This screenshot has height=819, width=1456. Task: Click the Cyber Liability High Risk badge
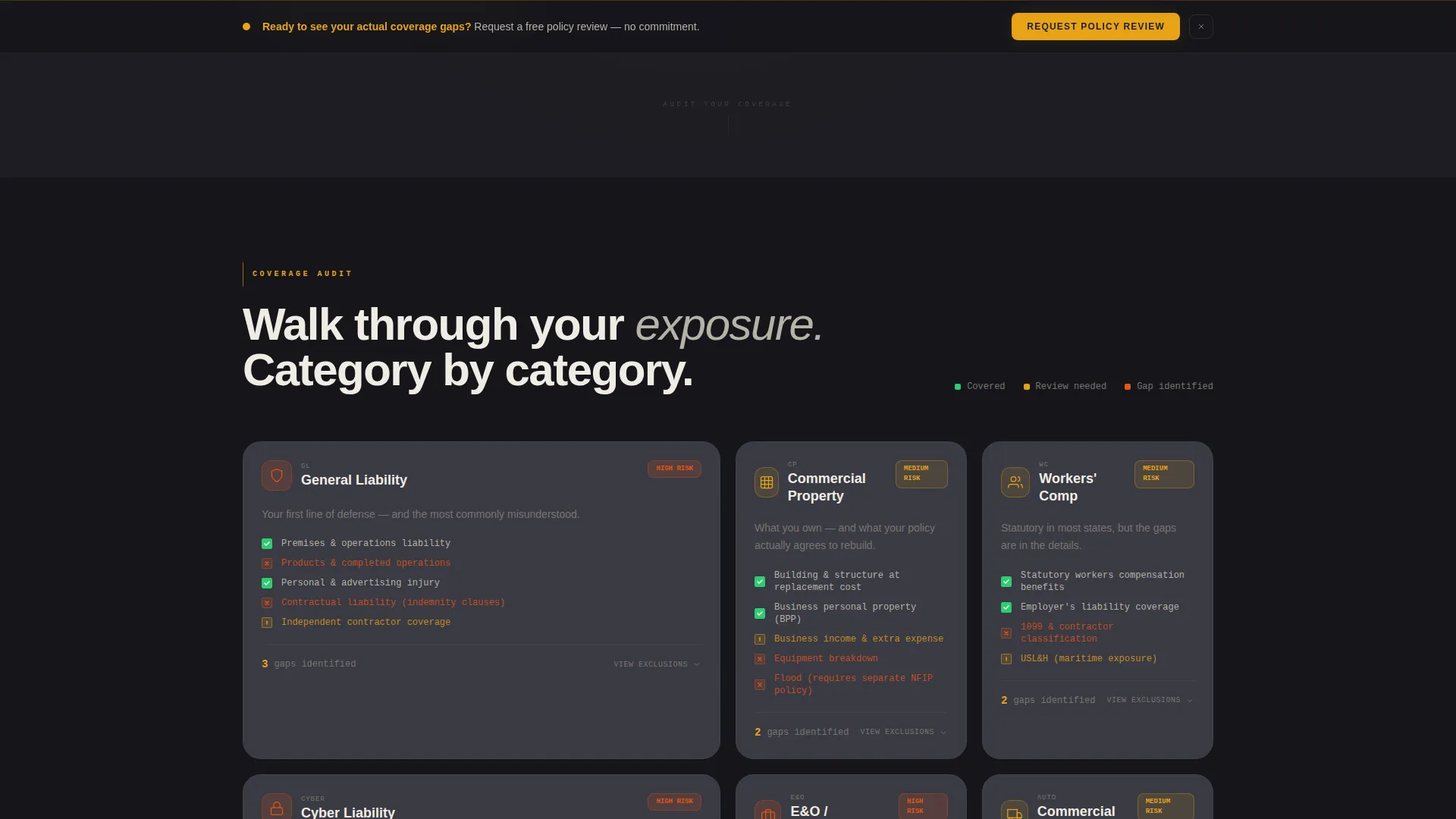click(x=674, y=802)
